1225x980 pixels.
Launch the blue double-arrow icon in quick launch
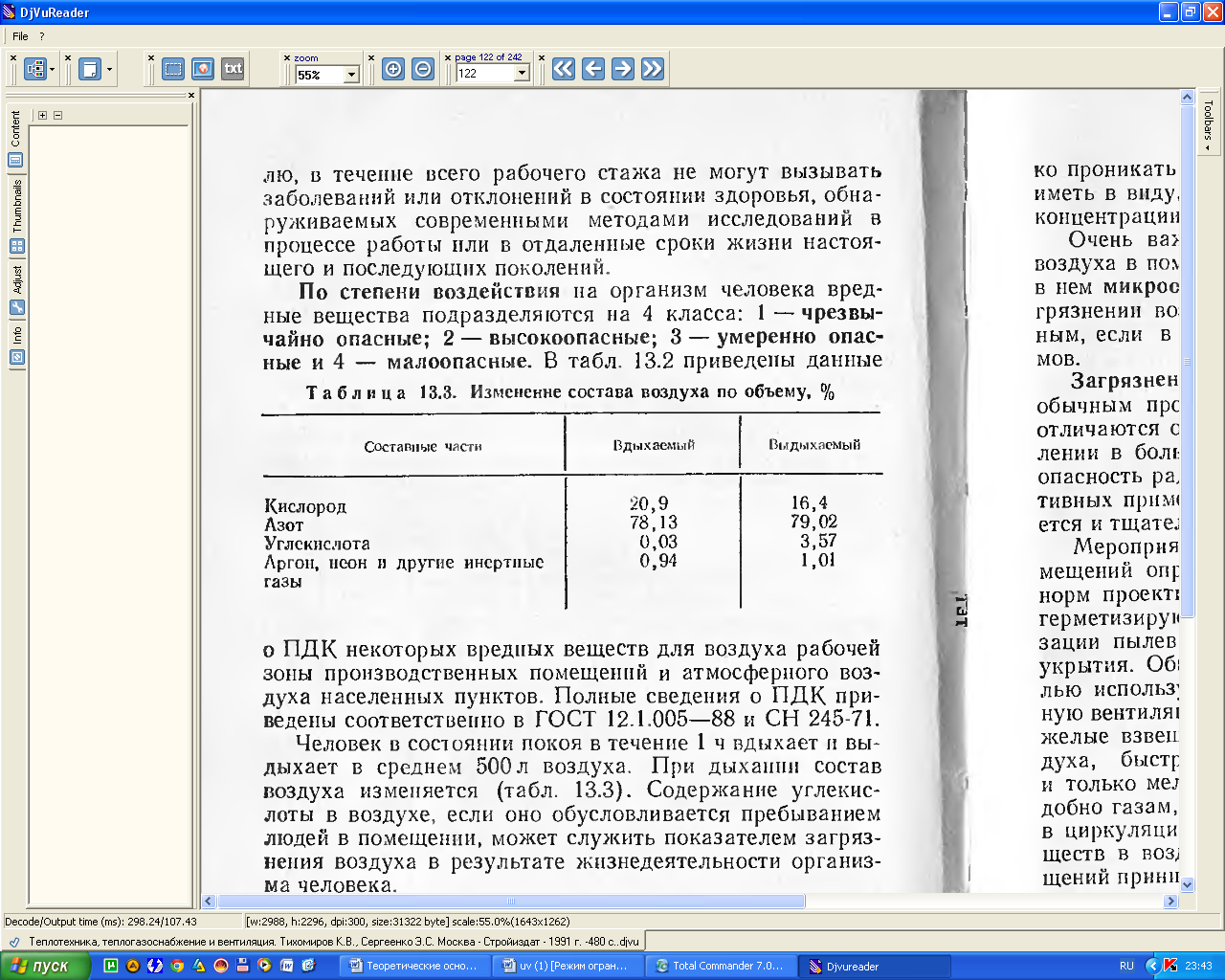pyautogui.click(x=155, y=966)
